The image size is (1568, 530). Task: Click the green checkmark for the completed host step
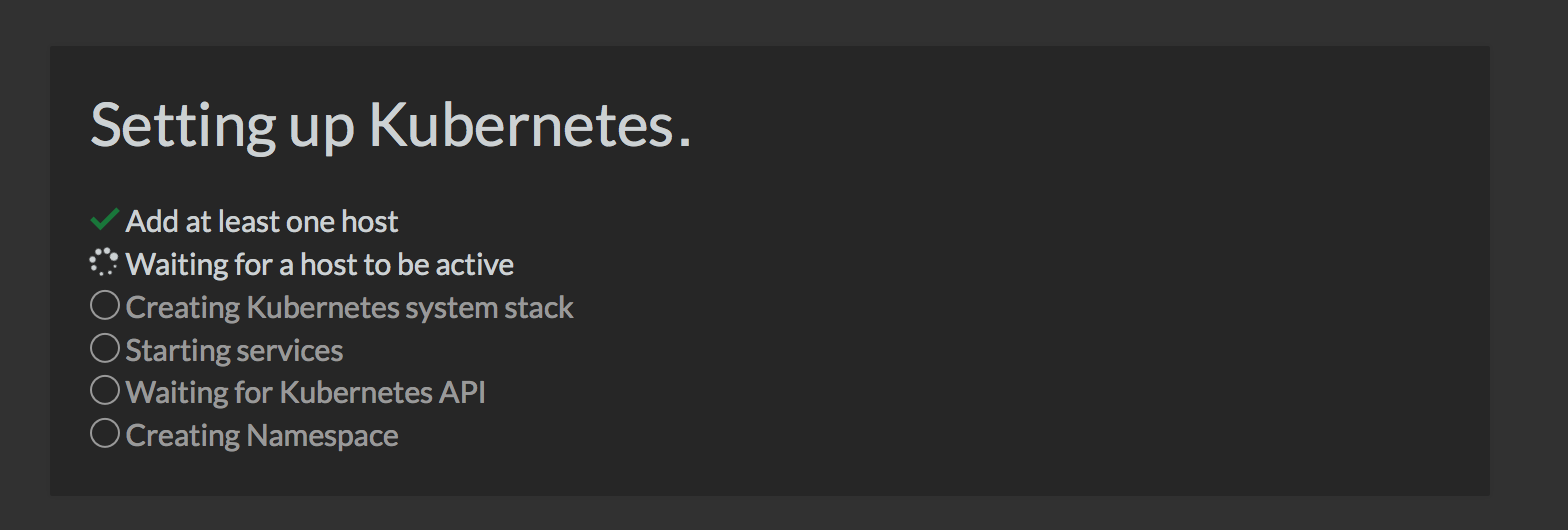pos(104,219)
